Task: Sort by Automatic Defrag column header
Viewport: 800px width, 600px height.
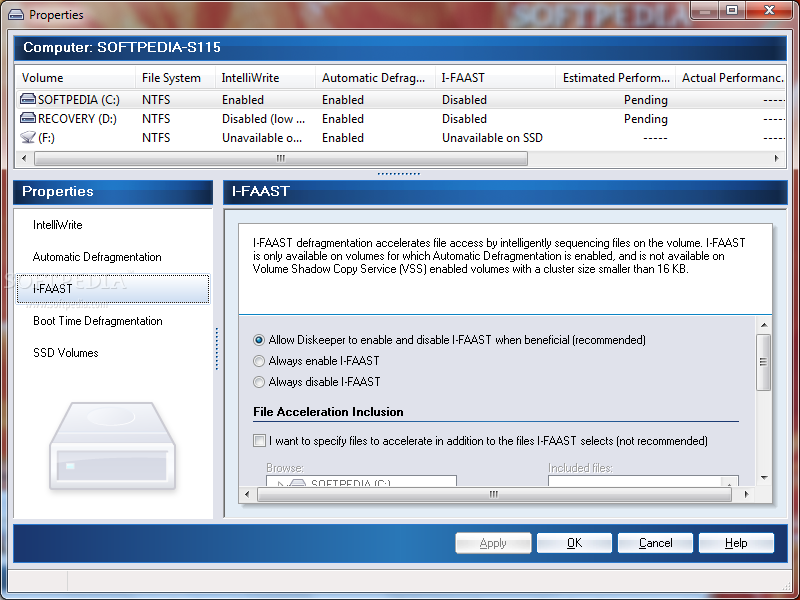Action: 375,78
